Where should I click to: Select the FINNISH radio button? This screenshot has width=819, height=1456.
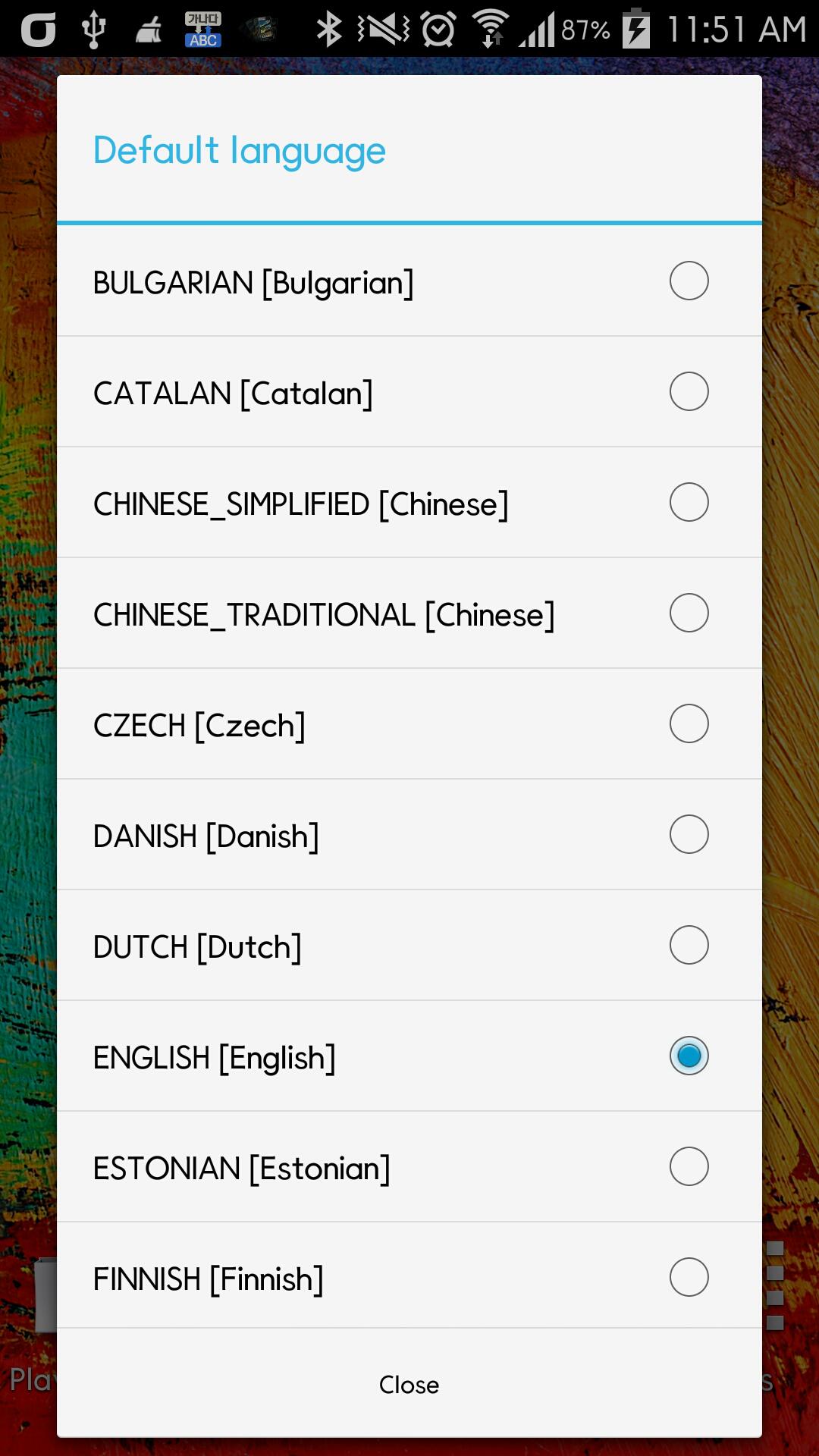688,1277
